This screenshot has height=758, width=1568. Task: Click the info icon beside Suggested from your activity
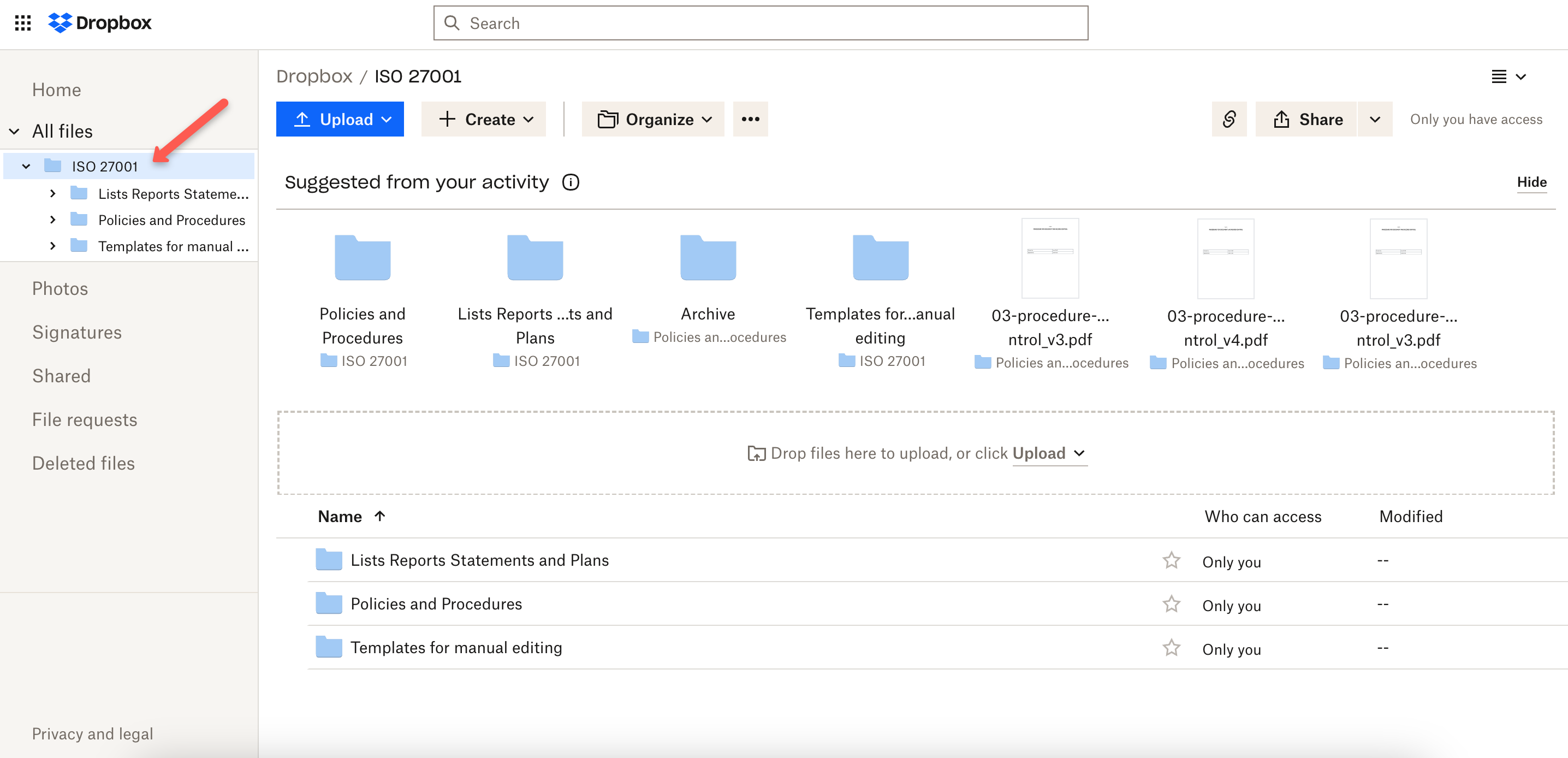point(571,181)
